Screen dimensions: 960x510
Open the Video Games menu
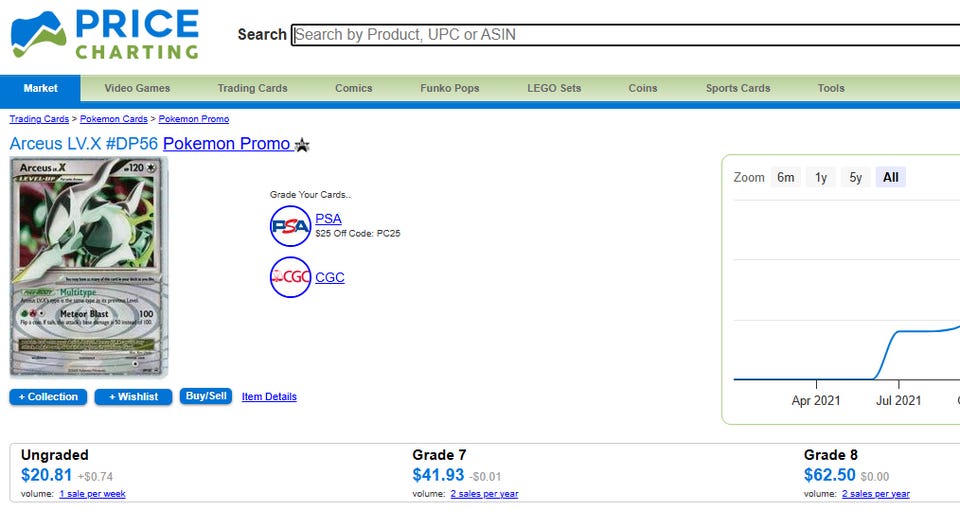137,88
